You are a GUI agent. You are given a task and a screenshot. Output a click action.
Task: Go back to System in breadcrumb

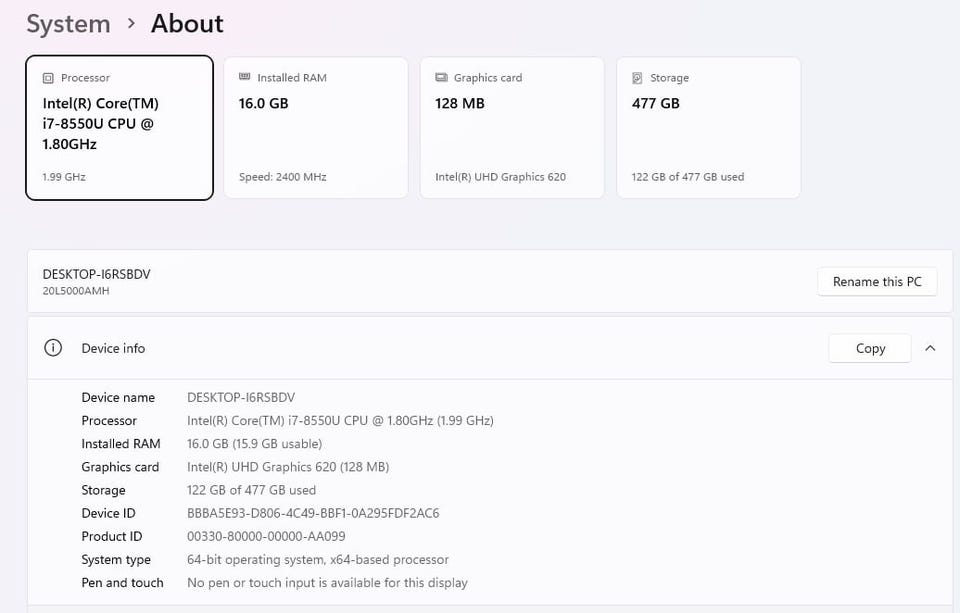tap(69, 24)
